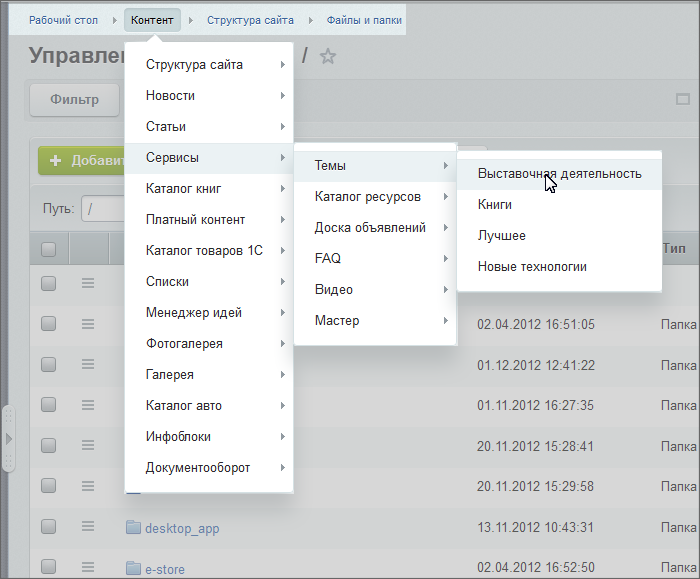Open row actions menu for desktop_app

(88, 528)
